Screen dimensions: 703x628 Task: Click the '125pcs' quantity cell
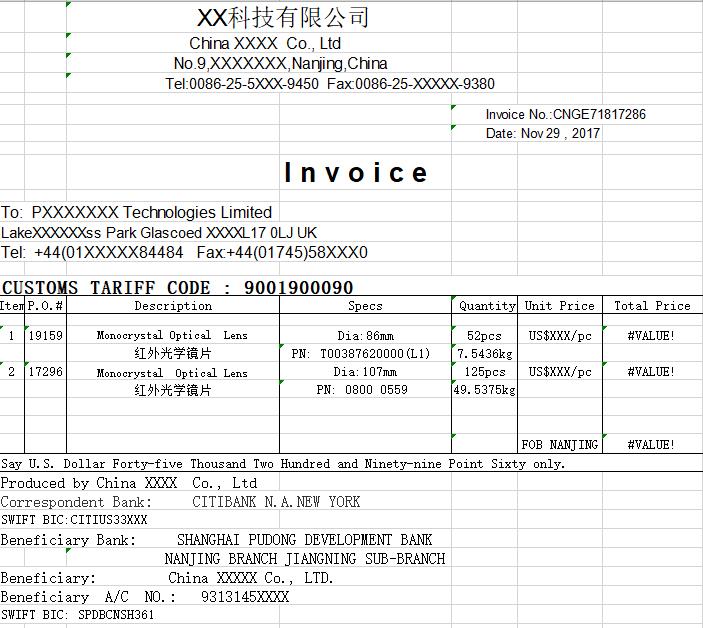pyautogui.click(x=485, y=372)
